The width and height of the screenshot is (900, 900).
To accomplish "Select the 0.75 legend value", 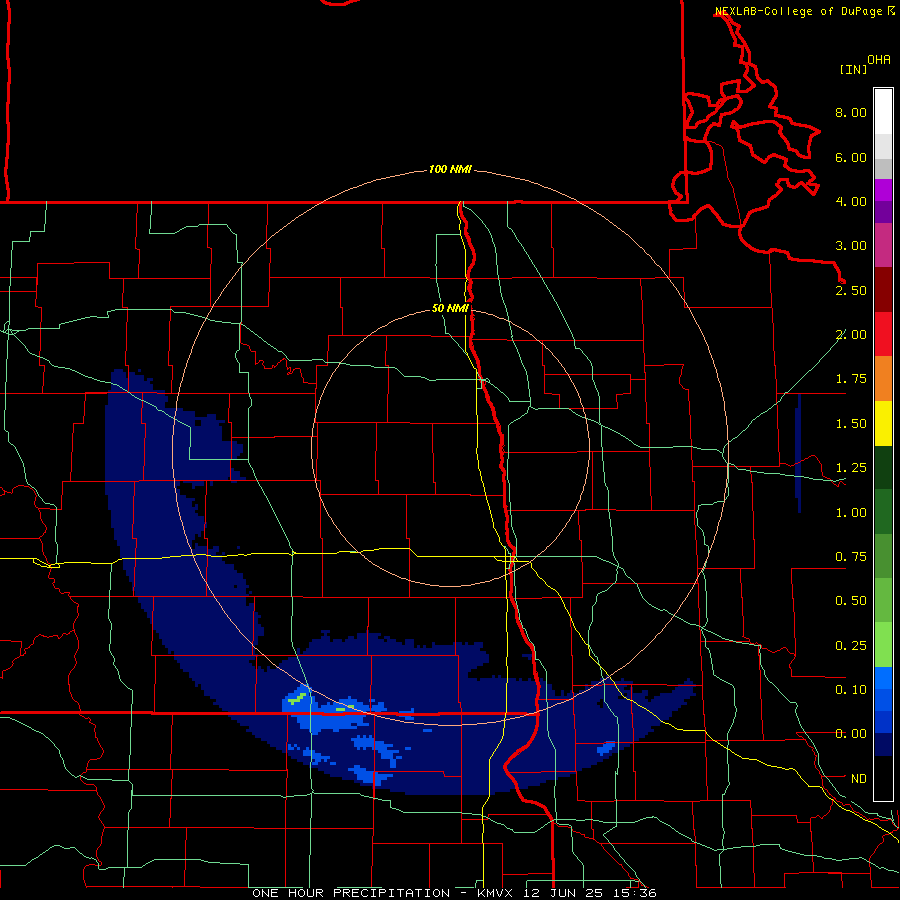I will point(850,557).
